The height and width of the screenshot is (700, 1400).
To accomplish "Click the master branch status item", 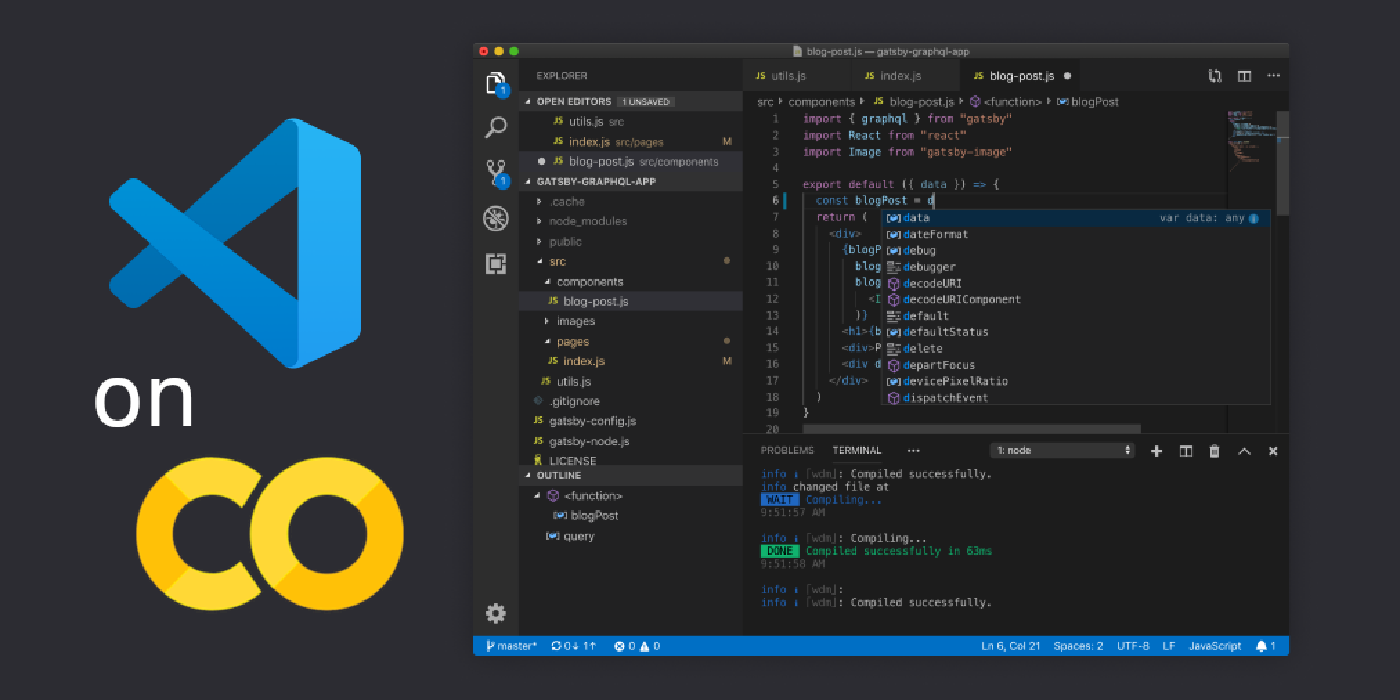I will tap(512, 646).
